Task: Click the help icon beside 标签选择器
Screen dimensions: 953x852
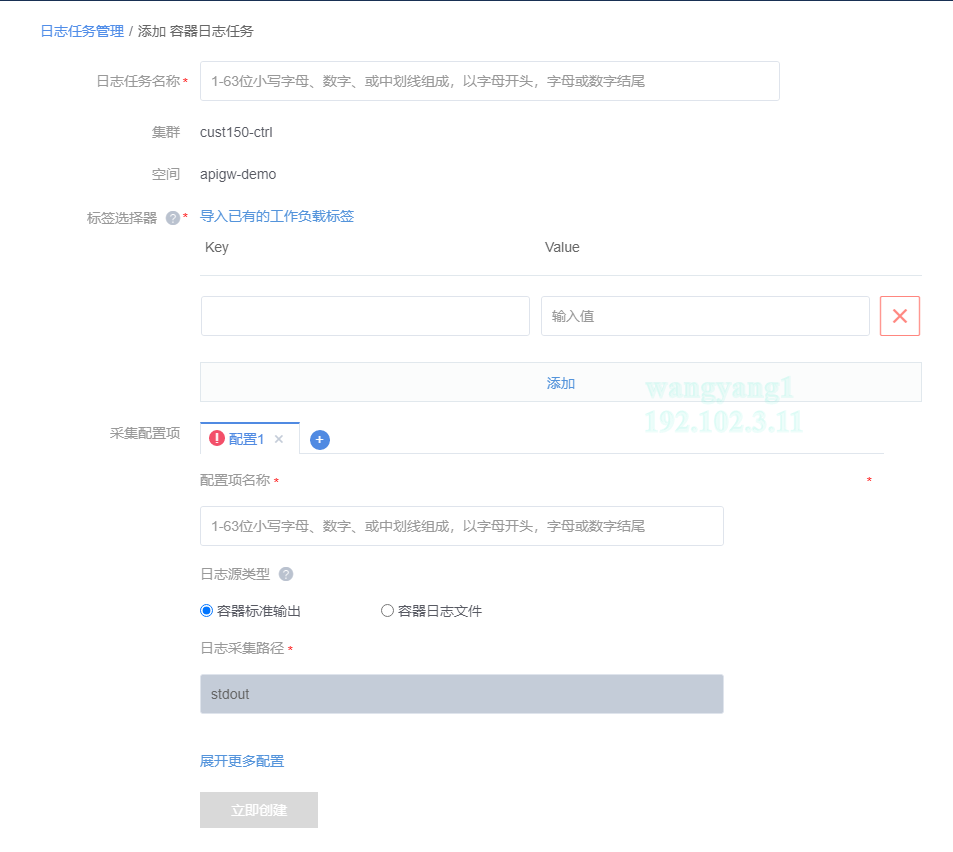Action: click(172, 218)
